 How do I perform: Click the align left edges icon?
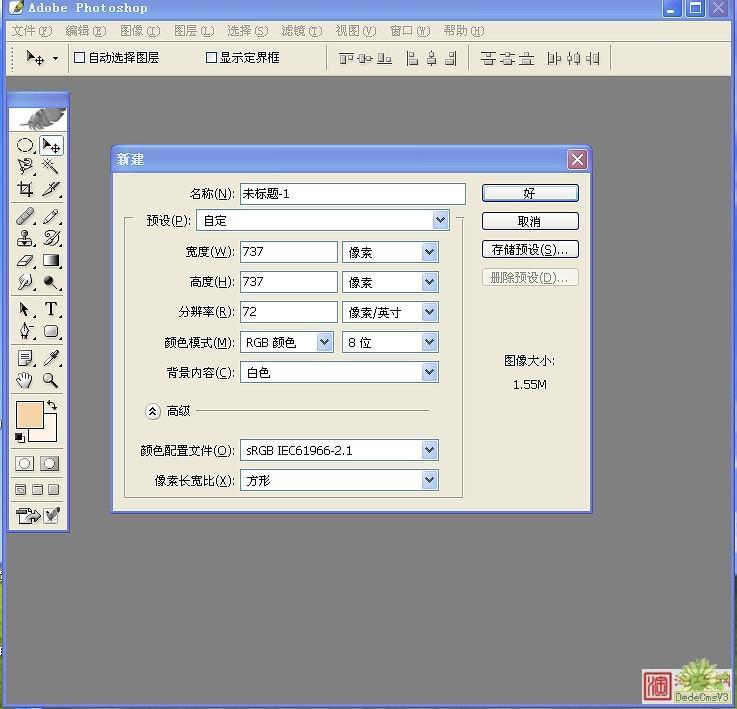(412, 58)
